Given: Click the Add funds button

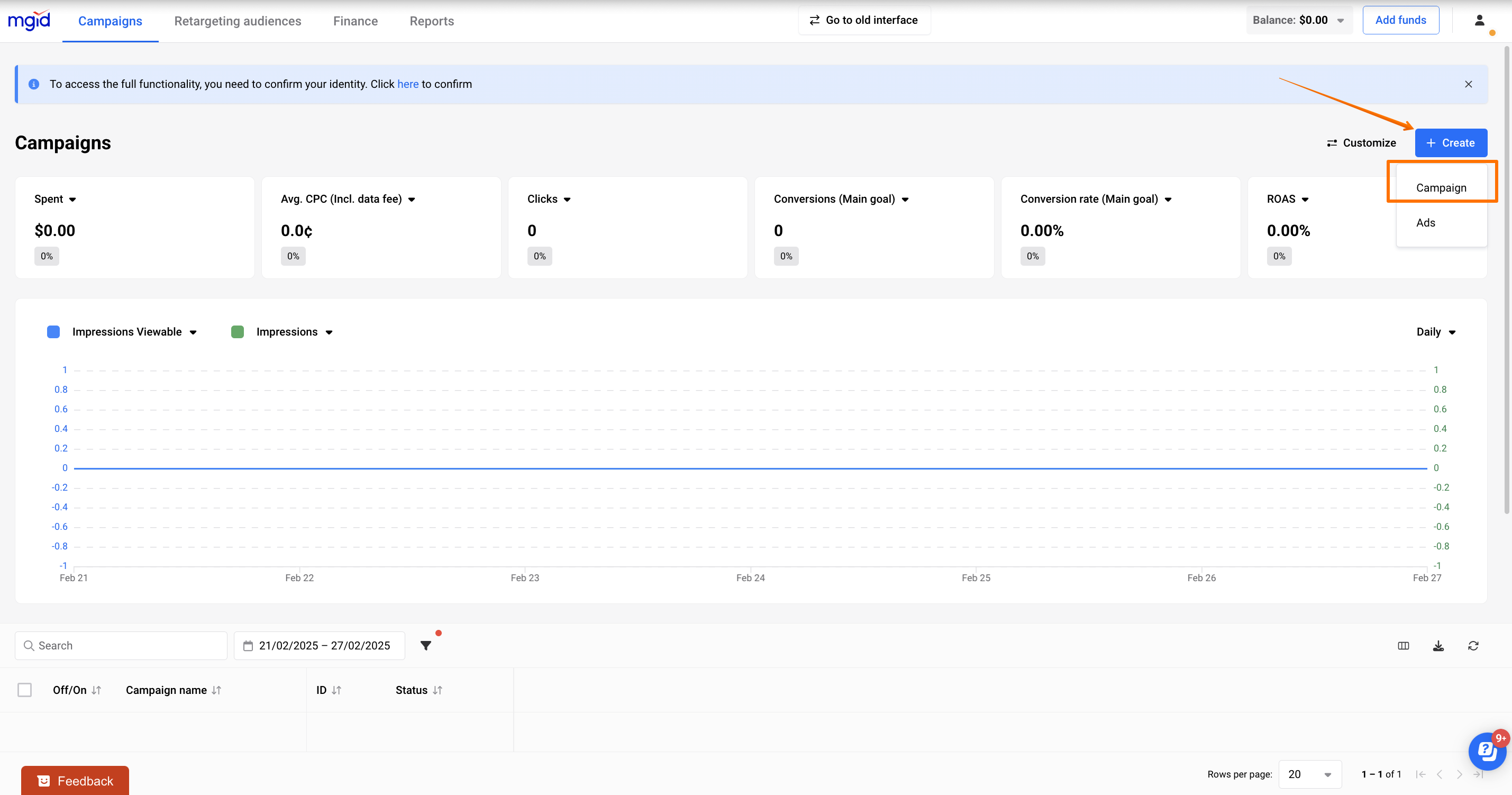Looking at the screenshot, I should (1400, 20).
